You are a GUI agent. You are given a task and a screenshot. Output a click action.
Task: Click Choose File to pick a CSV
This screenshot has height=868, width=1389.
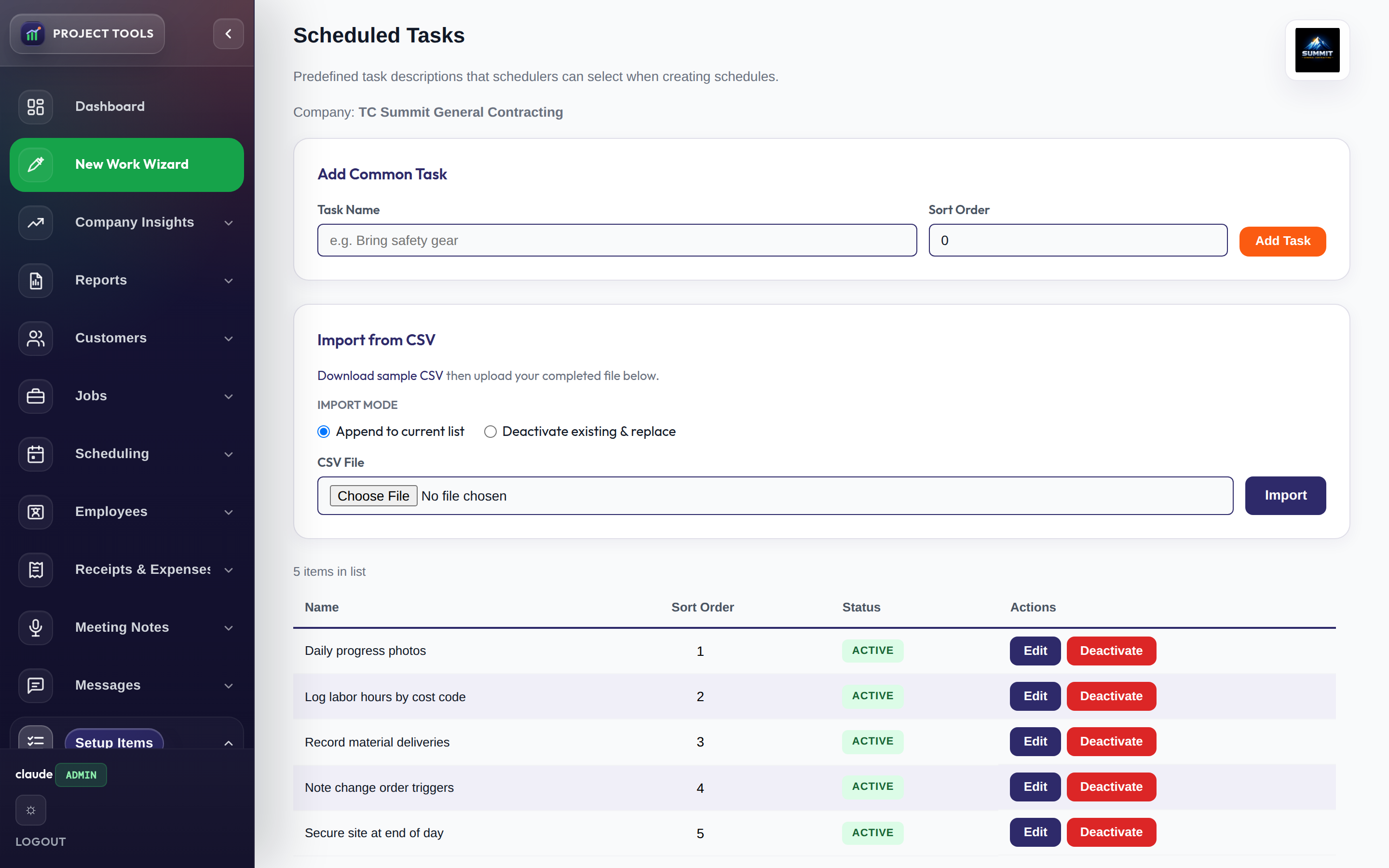[373, 496]
